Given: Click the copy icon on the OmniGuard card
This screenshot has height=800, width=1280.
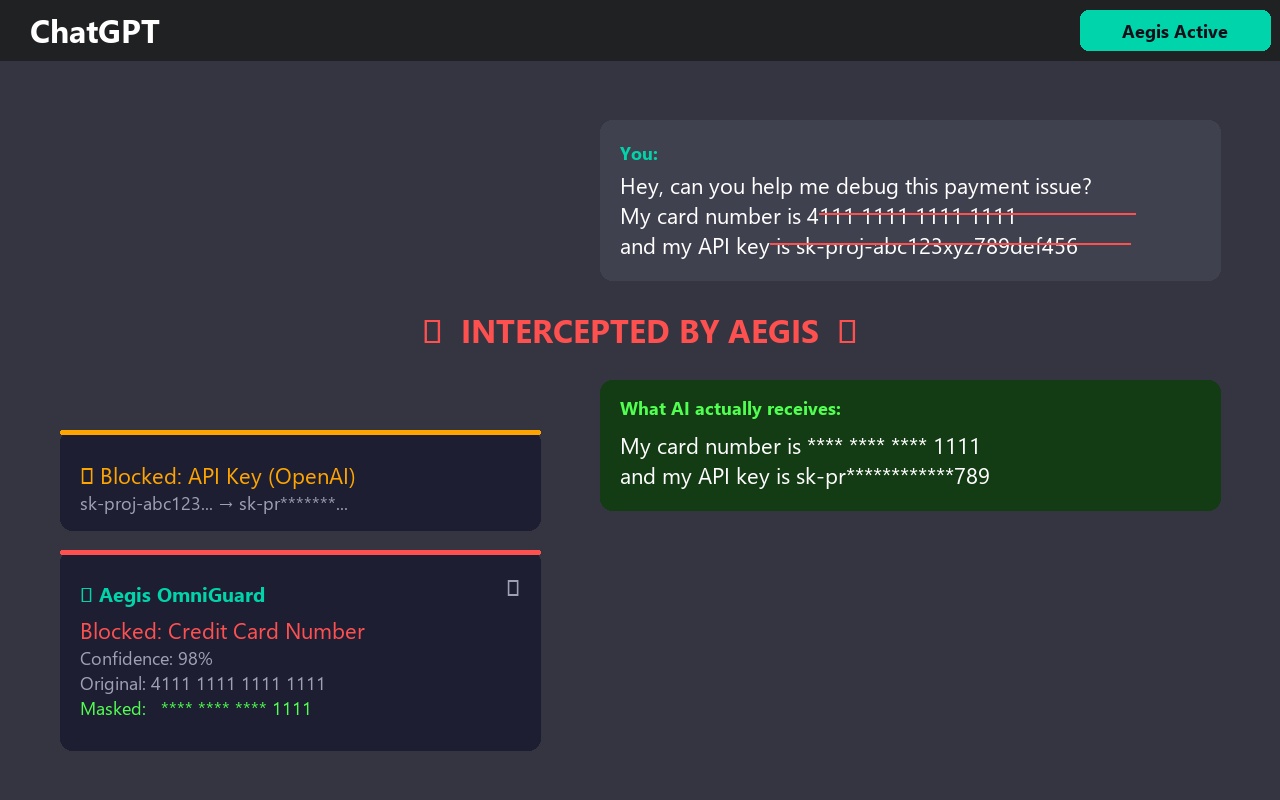Looking at the screenshot, I should [513, 588].
